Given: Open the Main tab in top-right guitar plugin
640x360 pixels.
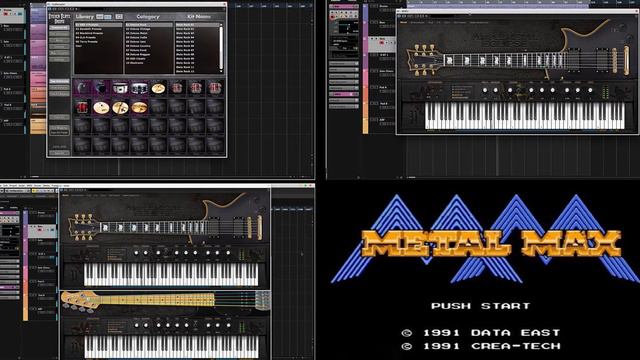Looking at the screenshot, I should [x=404, y=22].
